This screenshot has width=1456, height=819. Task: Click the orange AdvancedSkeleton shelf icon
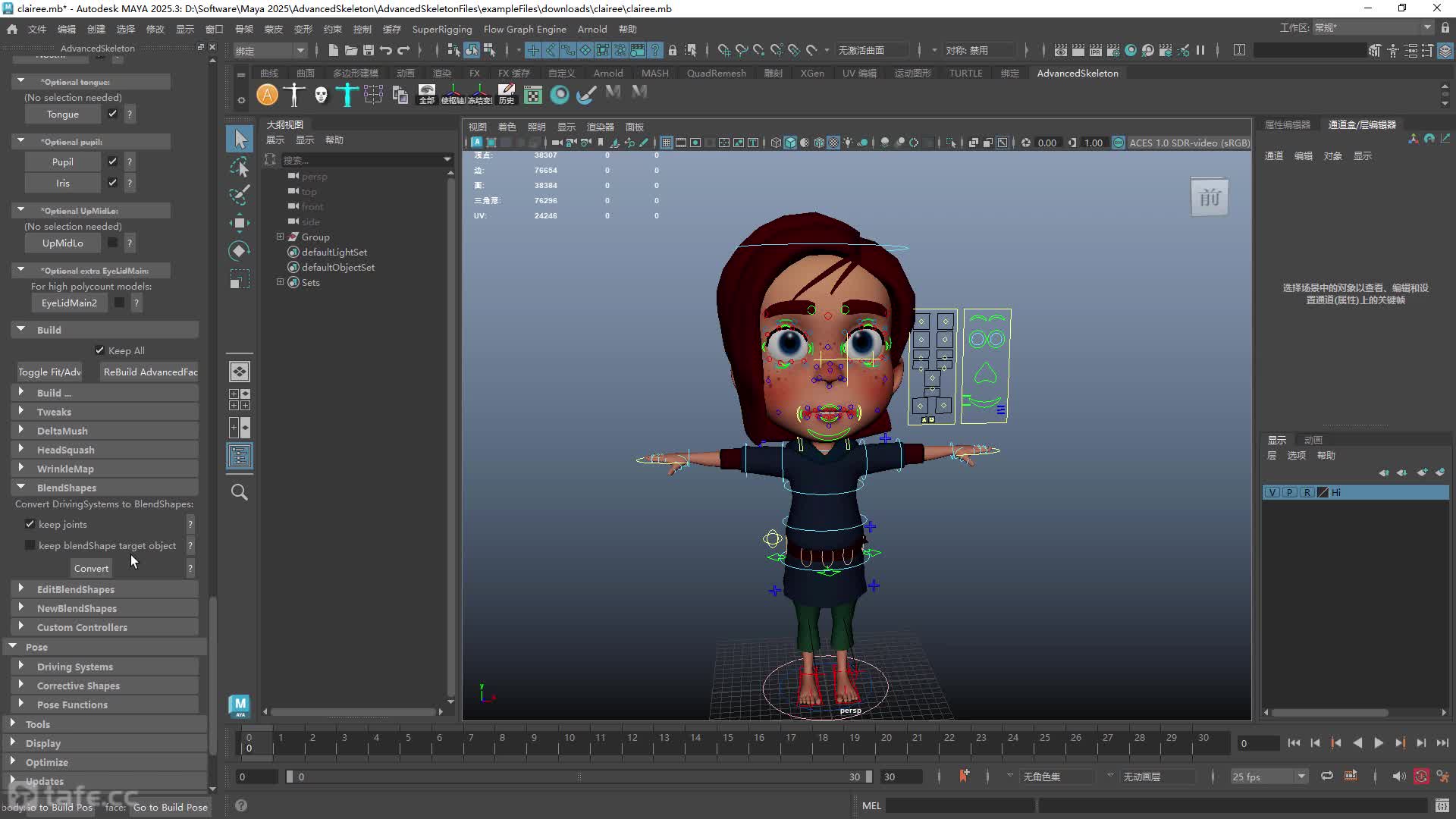(267, 95)
